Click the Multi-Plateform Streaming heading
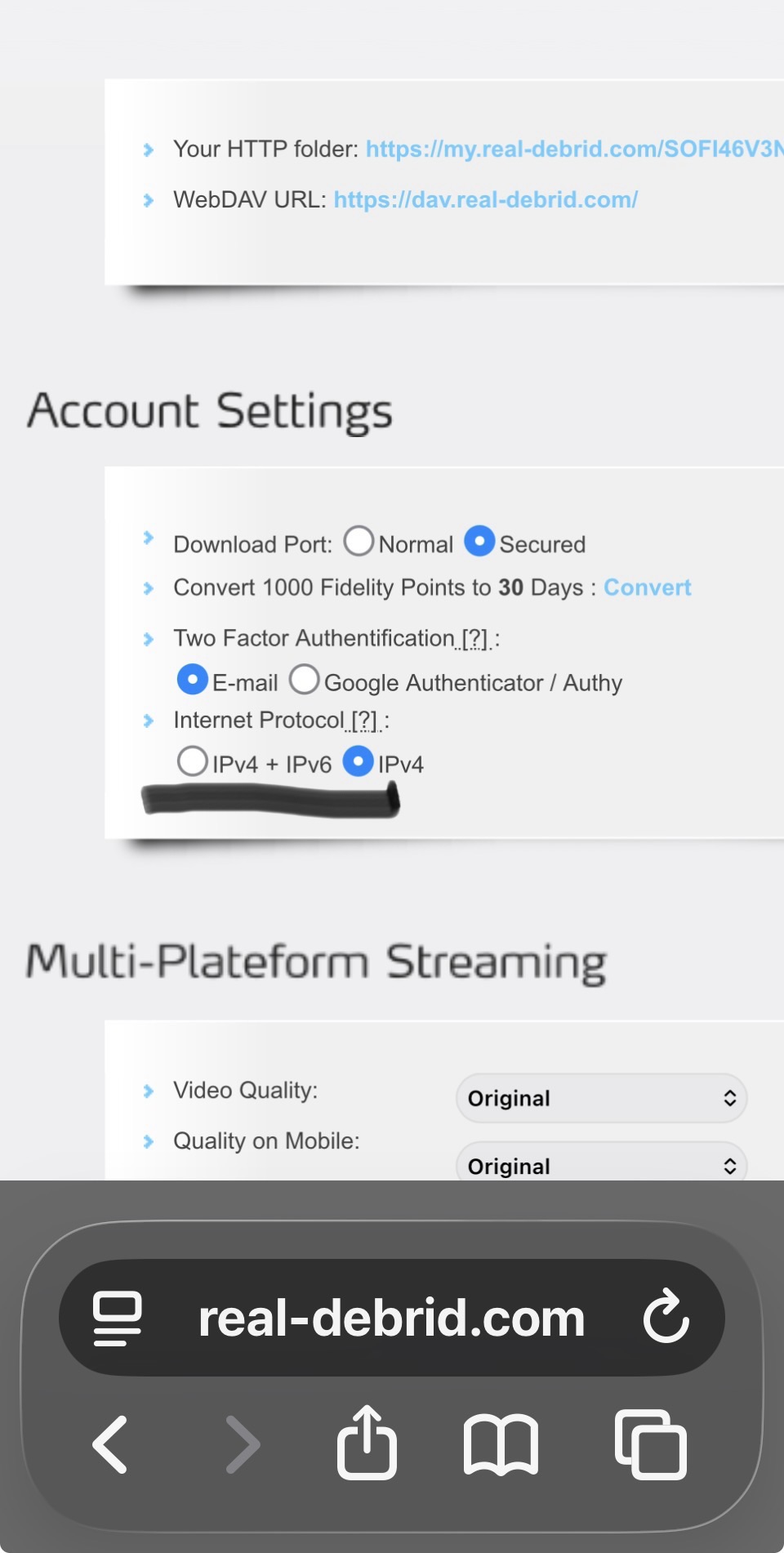This screenshot has height=1553, width=784. (x=316, y=962)
